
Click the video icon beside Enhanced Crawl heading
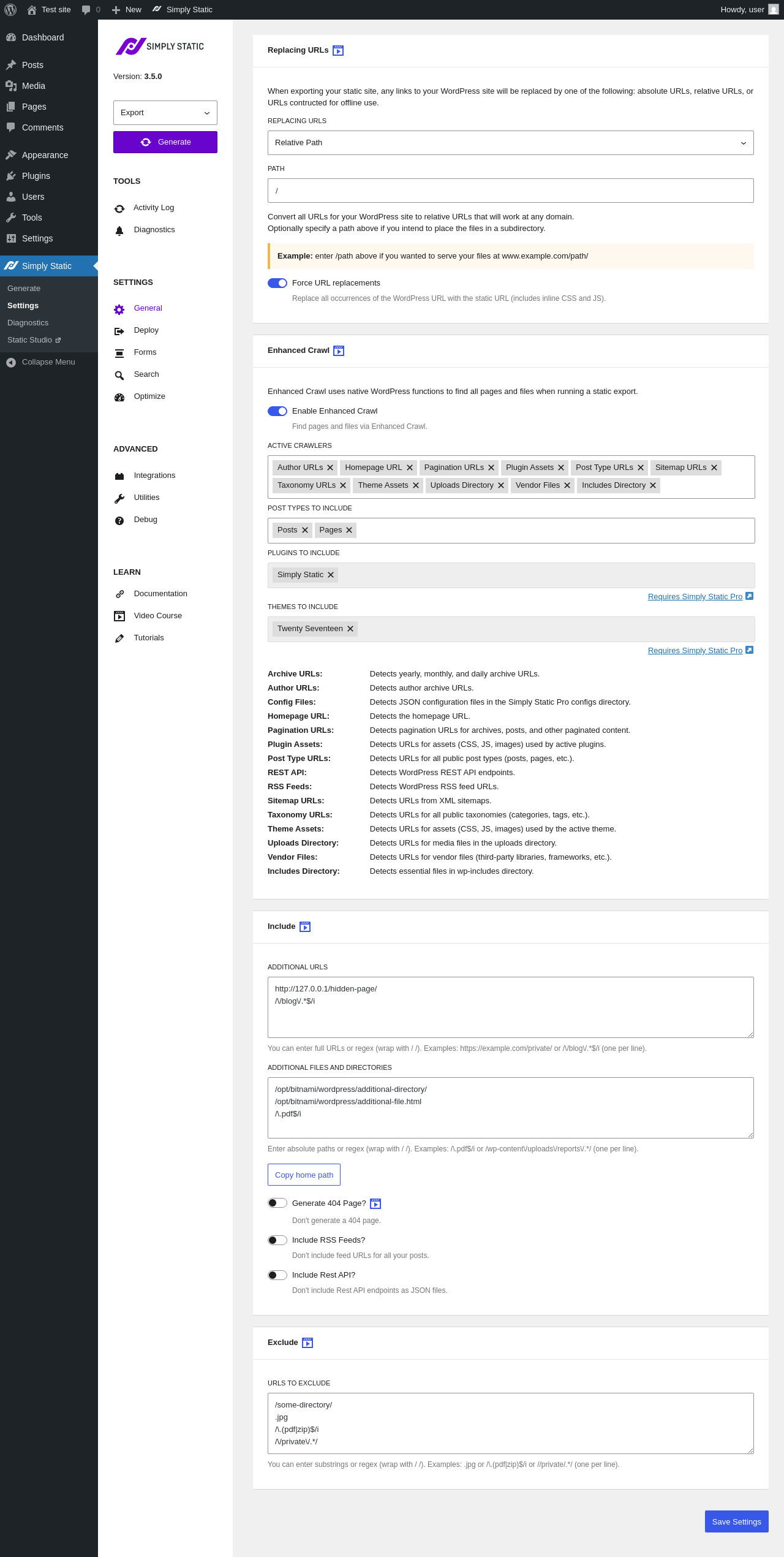pos(339,351)
